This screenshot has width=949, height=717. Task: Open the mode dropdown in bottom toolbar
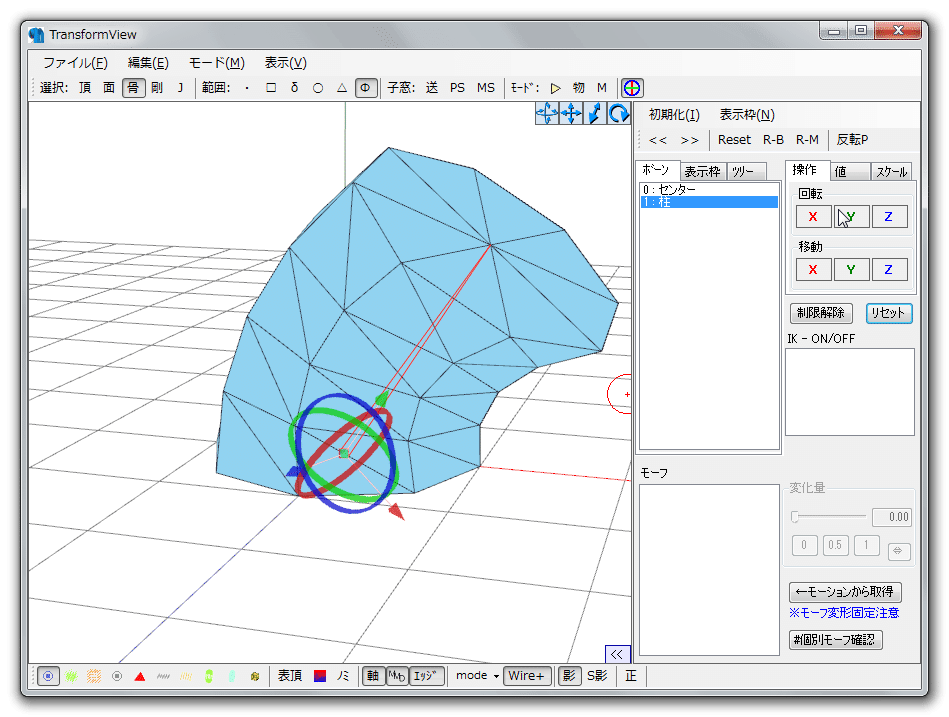click(x=477, y=676)
